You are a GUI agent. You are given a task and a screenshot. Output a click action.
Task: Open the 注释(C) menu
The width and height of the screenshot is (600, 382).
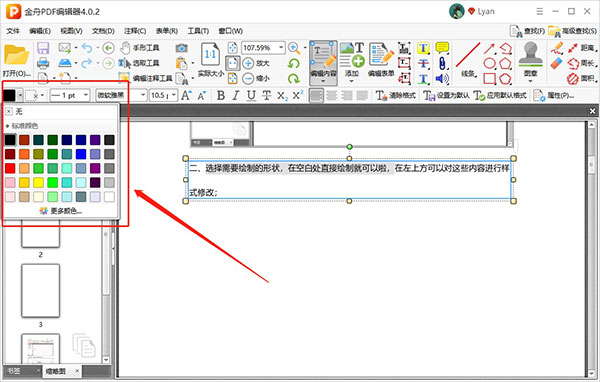pos(135,31)
